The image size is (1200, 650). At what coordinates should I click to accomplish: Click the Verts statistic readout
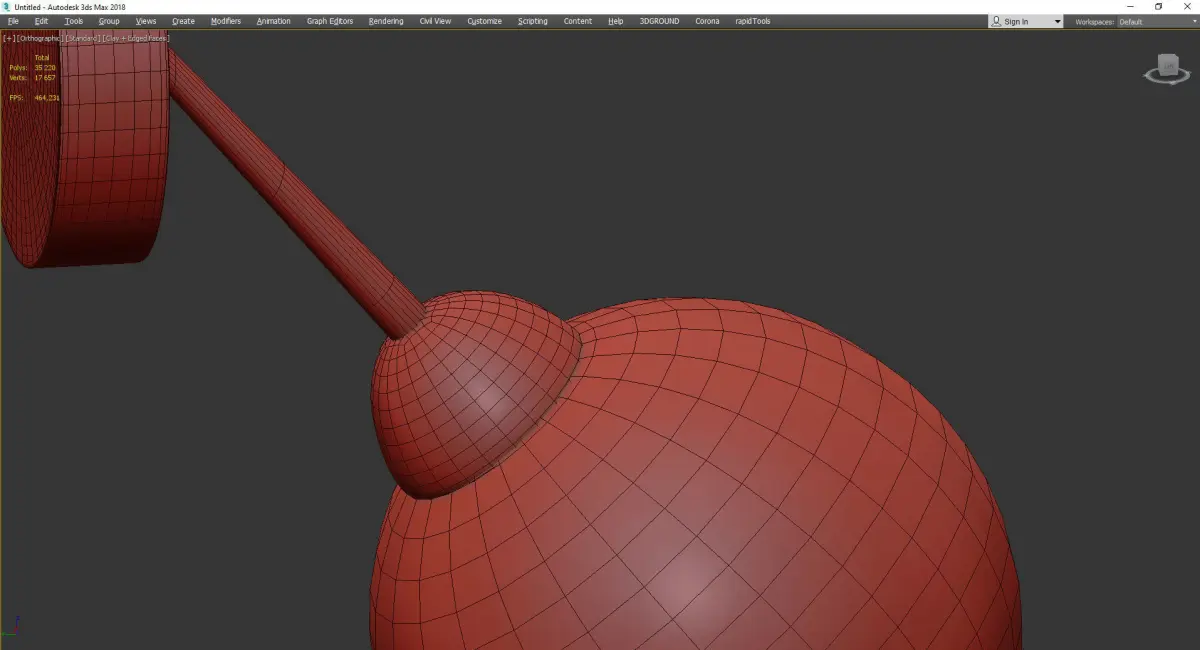click(32, 77)
